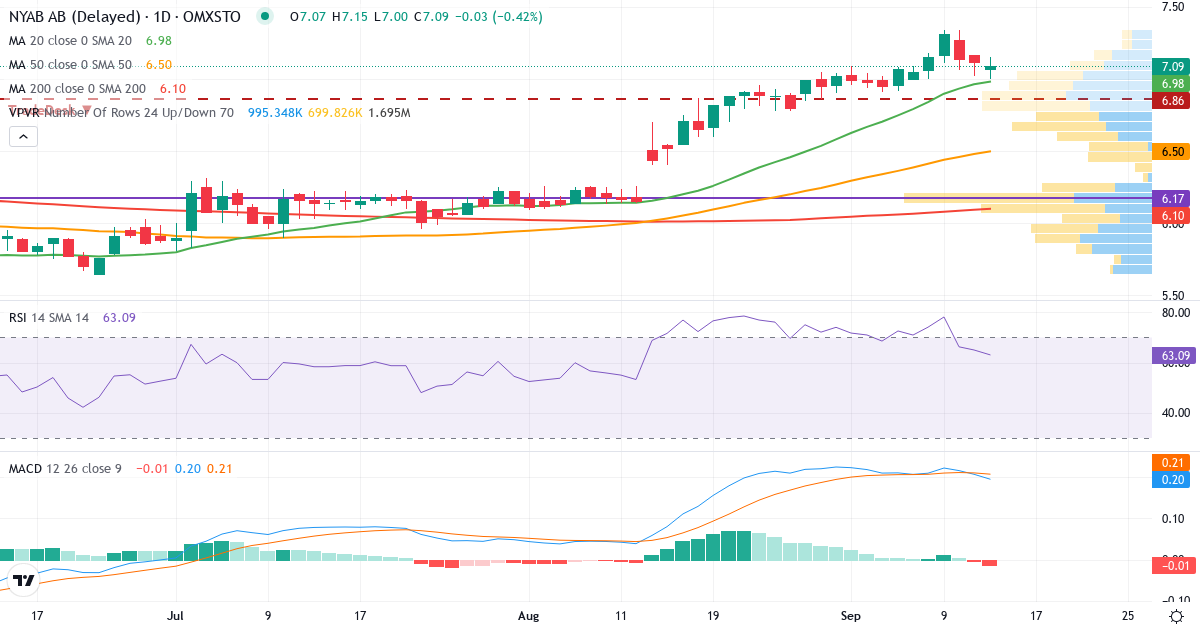Click the 995.348K up volume value

click(275, 112)
